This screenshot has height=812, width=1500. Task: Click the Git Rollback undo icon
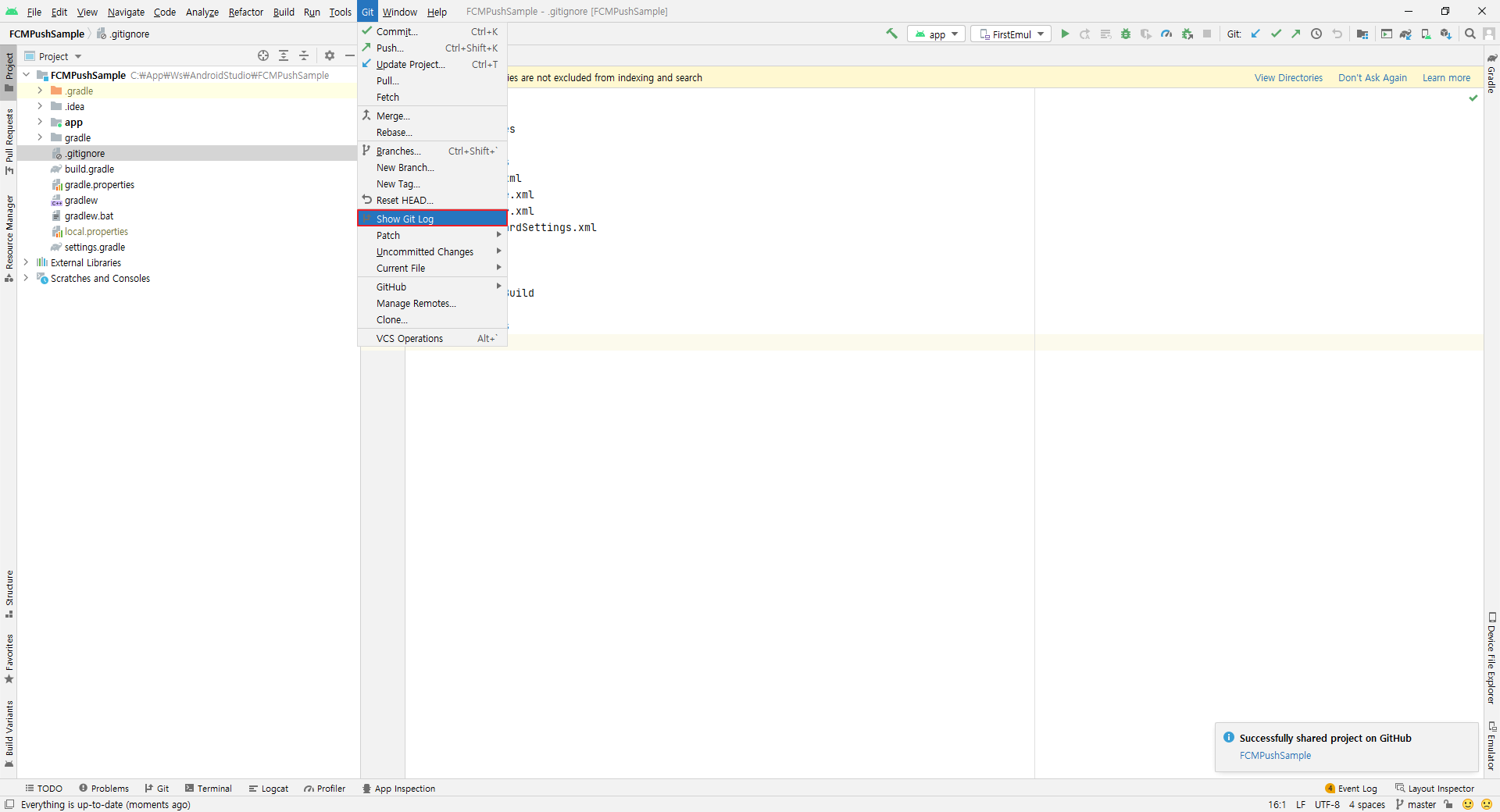(x=1337, y=34)
